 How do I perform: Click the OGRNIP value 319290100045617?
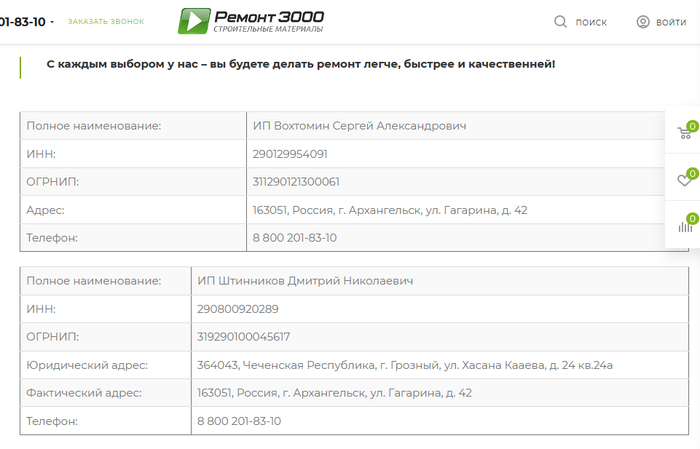coord(243,337)
